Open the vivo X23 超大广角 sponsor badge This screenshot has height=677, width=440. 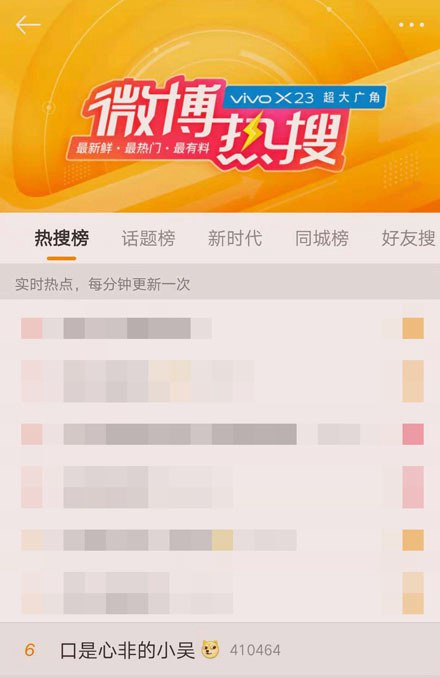[305, 98]
